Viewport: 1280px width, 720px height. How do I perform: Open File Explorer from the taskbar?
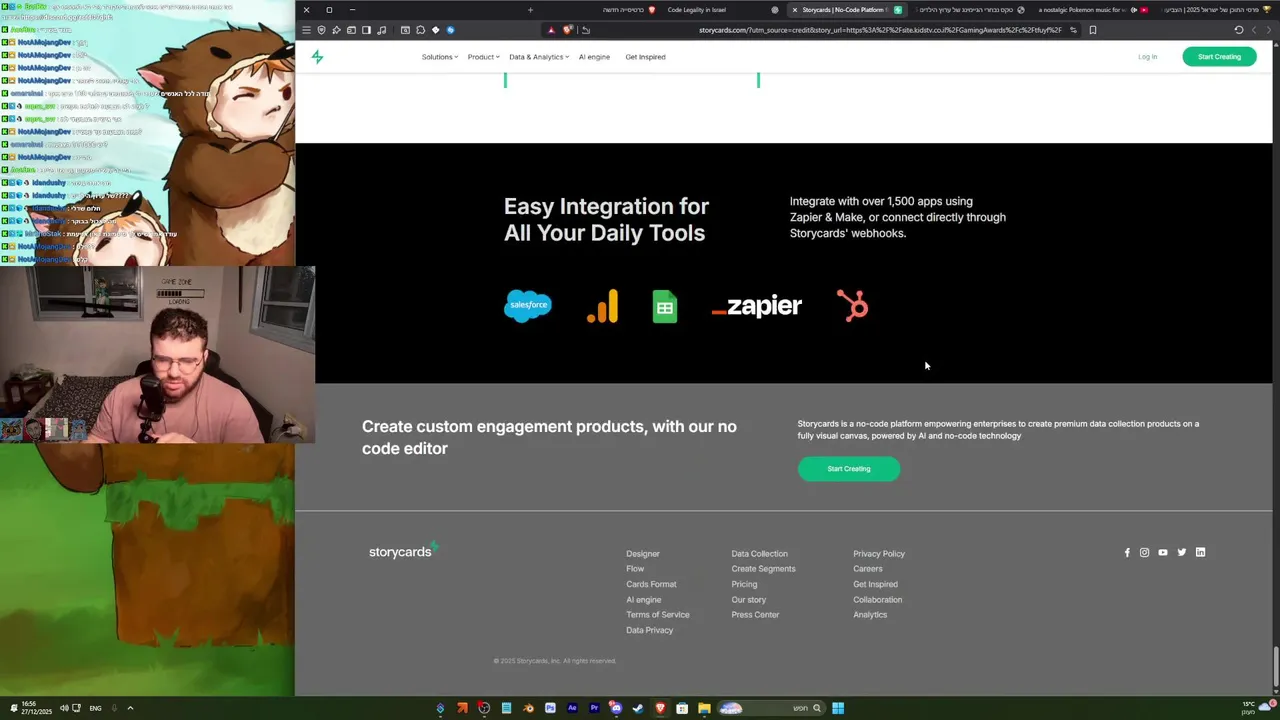[x=704, y=708]
